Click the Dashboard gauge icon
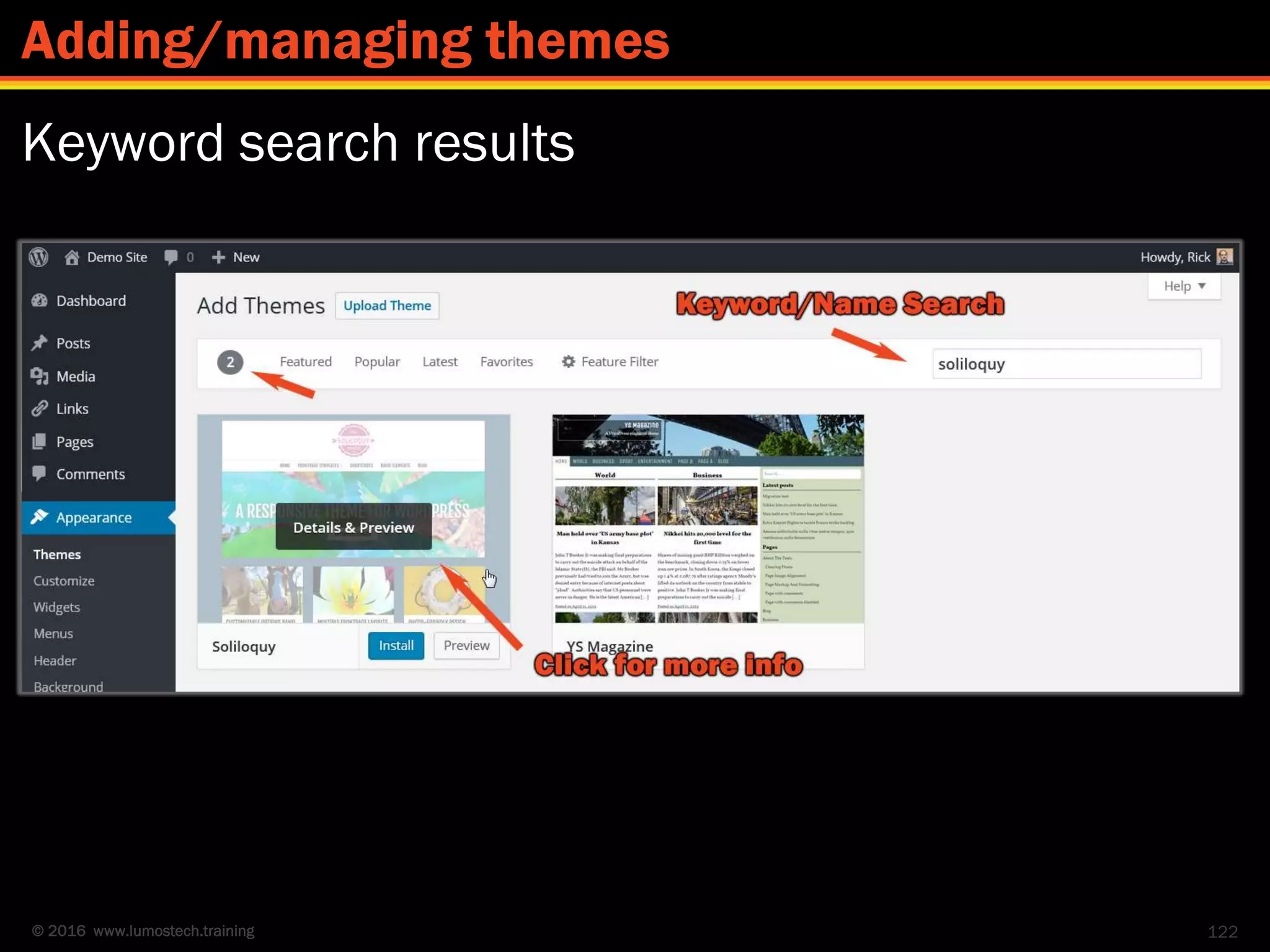Screen dimensions: 1270x952 tap(40, 301)
